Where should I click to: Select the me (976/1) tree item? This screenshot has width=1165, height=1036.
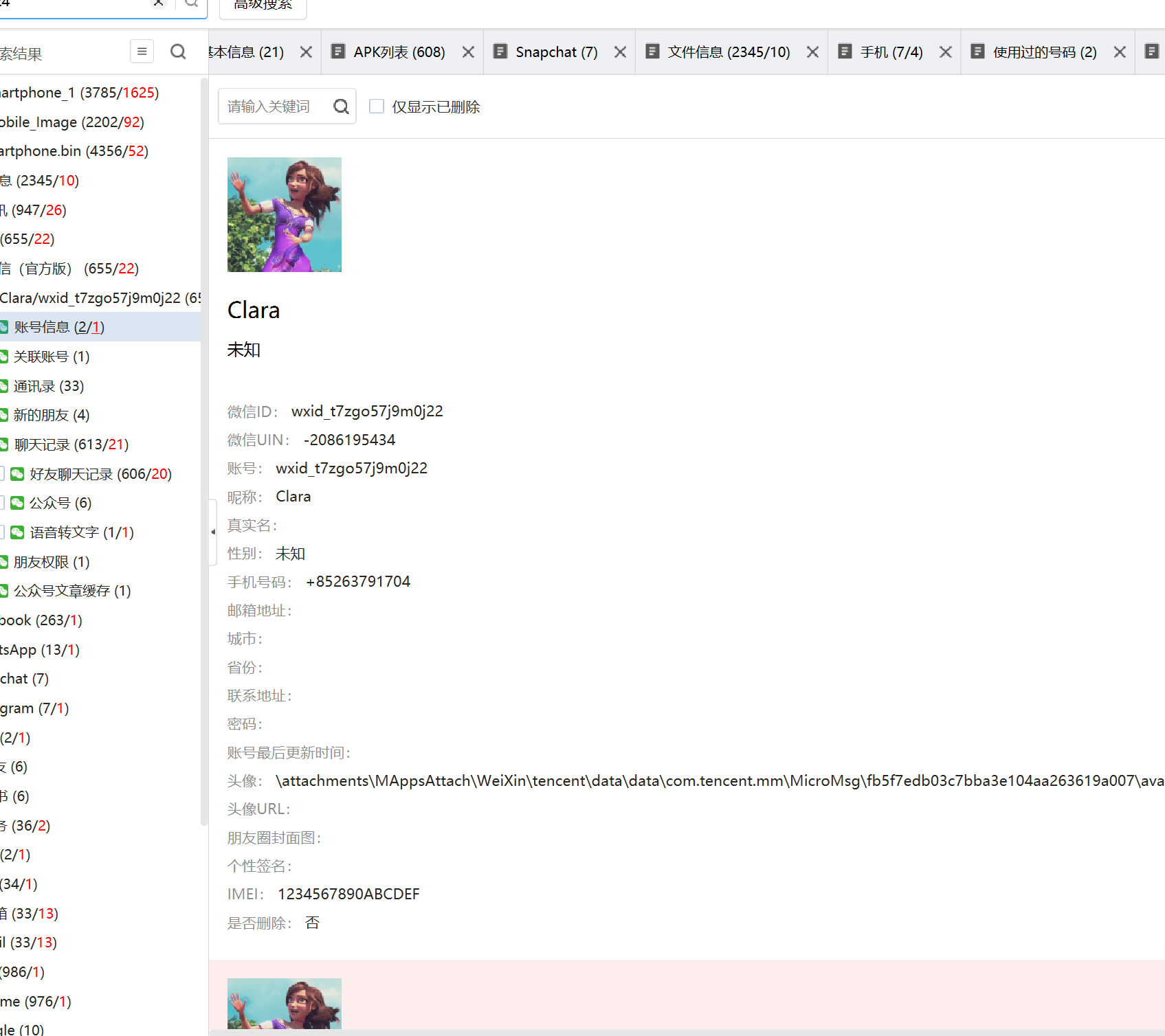tap(36, 1002)
